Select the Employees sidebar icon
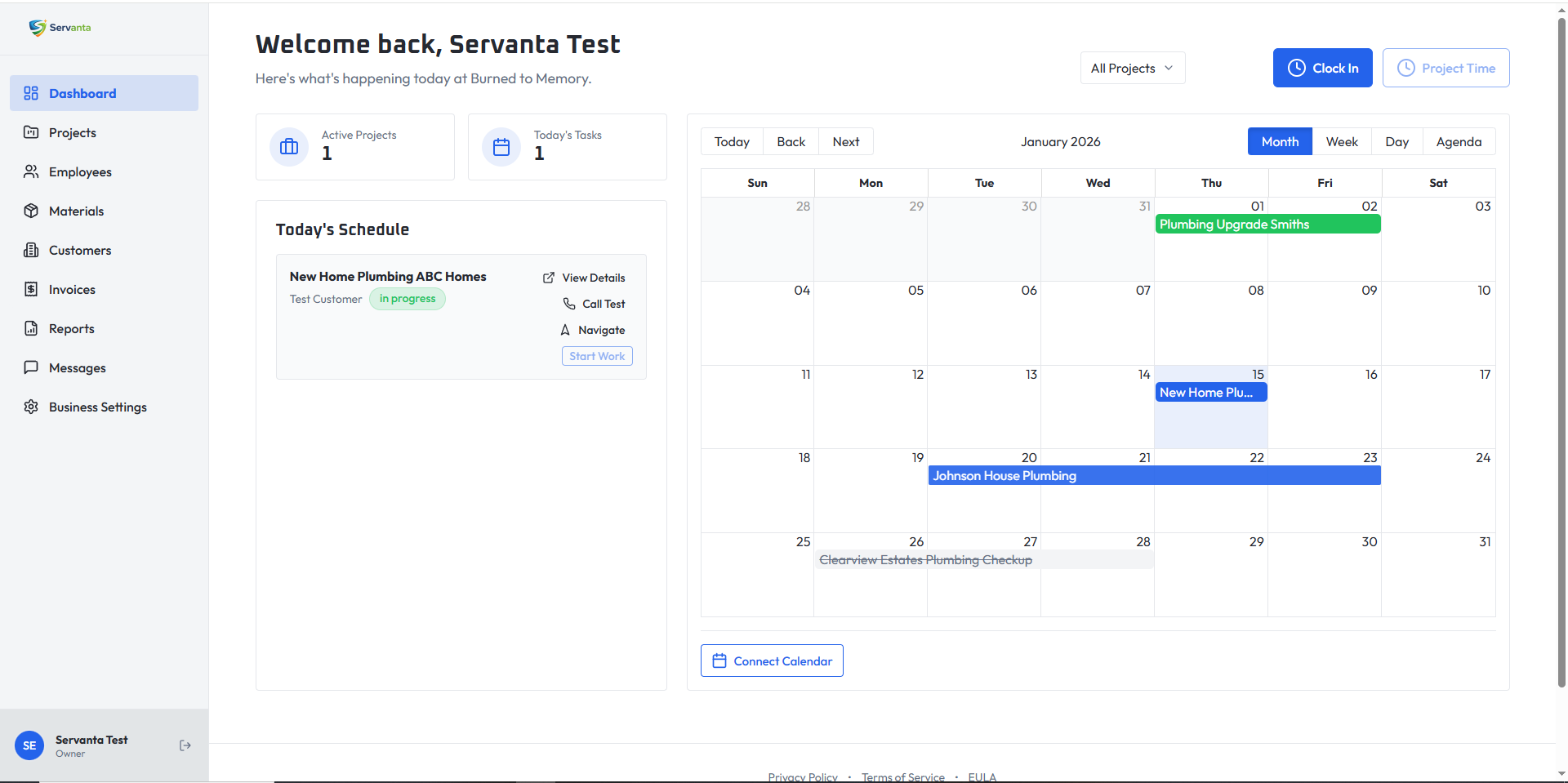This screenshot has height=783, width=1568. [31, 171]
